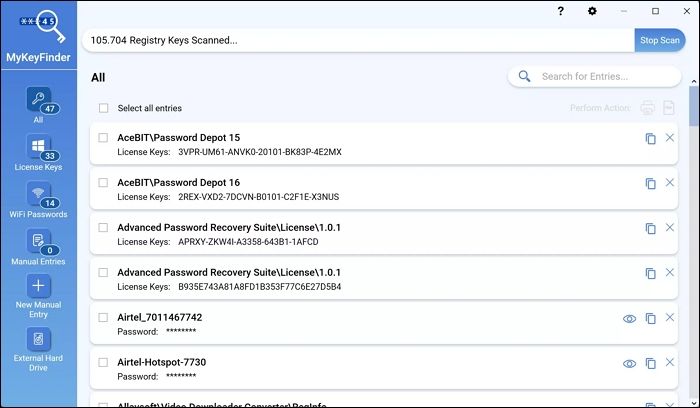Open the help question mark icon
Image resolution: width=700 pixels, height=408 pixels.
[561, 11]
